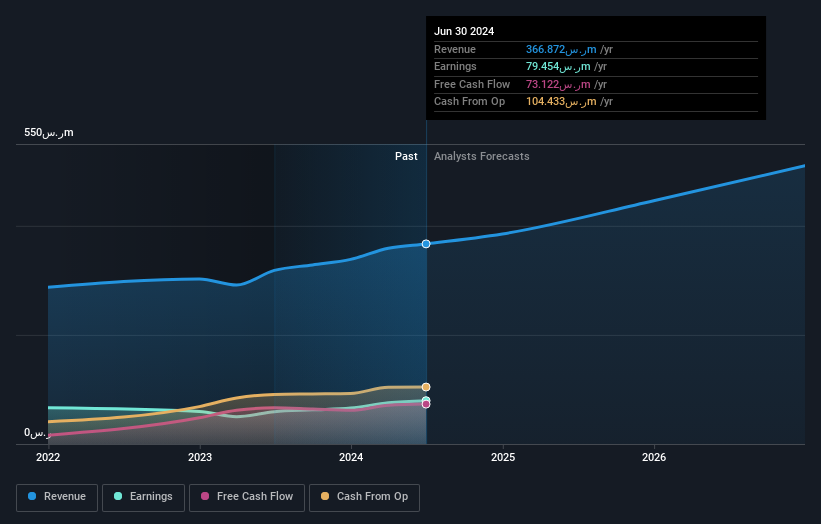Toggle the Earnings legend series
This screenshot has width=821, height=524.
(x=143, y=497)
